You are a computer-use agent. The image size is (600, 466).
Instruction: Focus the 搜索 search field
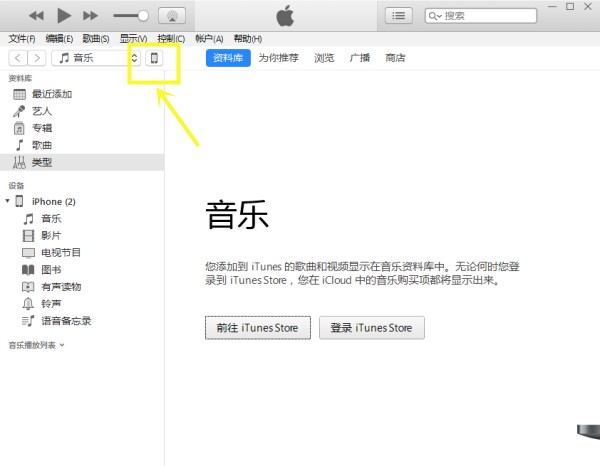(481, 16)
